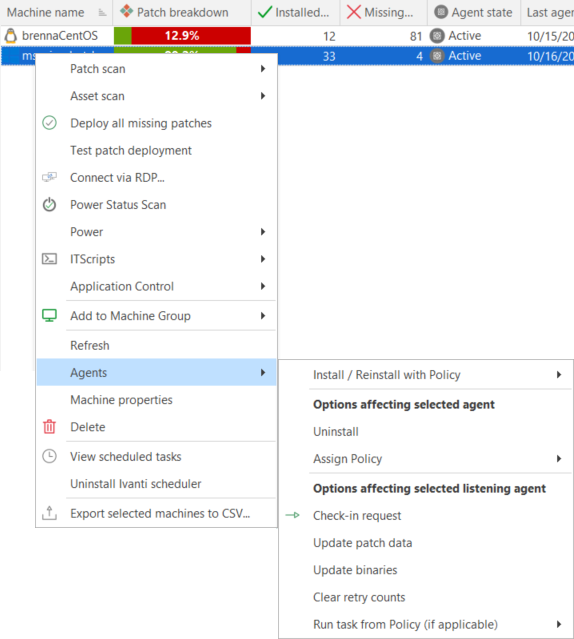Screen dimensions: 574x639
Task: Click the Patch breakdown header icon
Action: [126, 11]
